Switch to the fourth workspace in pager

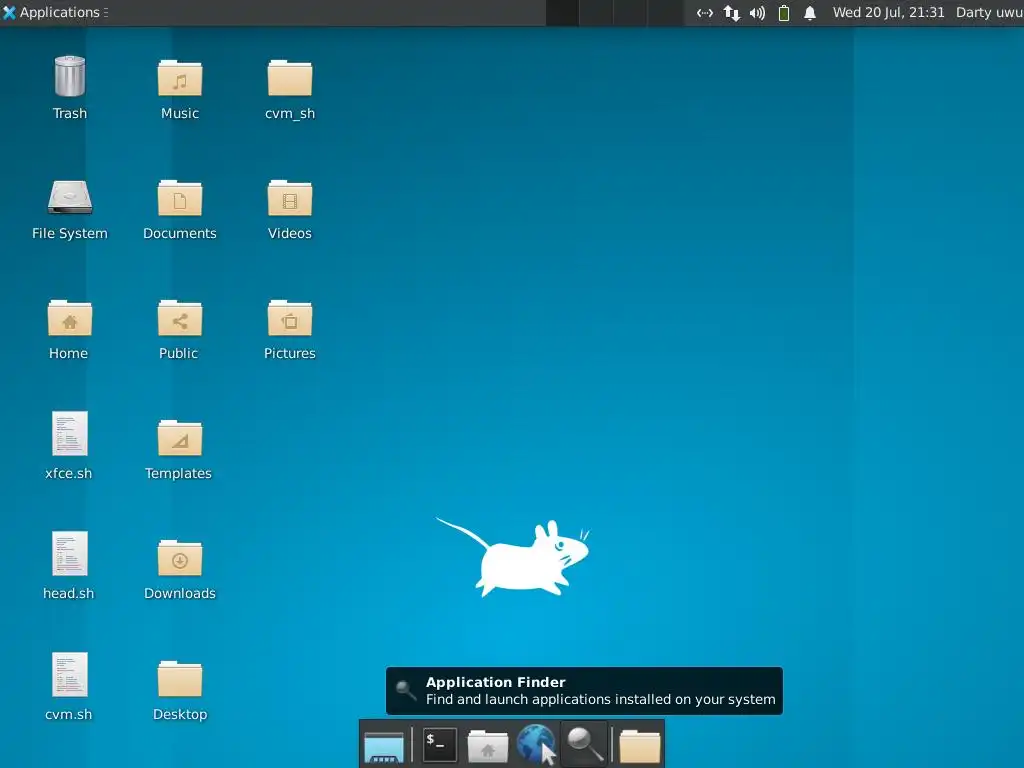point(665,13)
